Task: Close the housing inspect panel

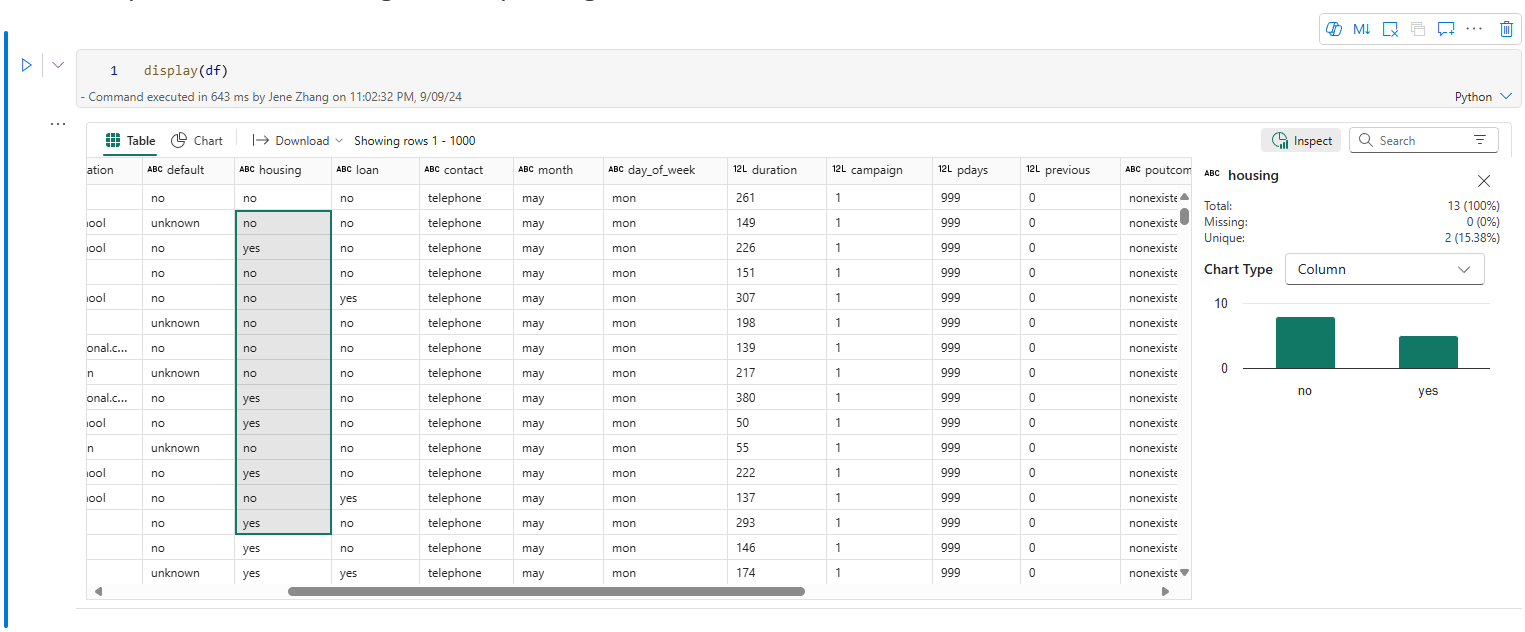Action: point(1484,181)
